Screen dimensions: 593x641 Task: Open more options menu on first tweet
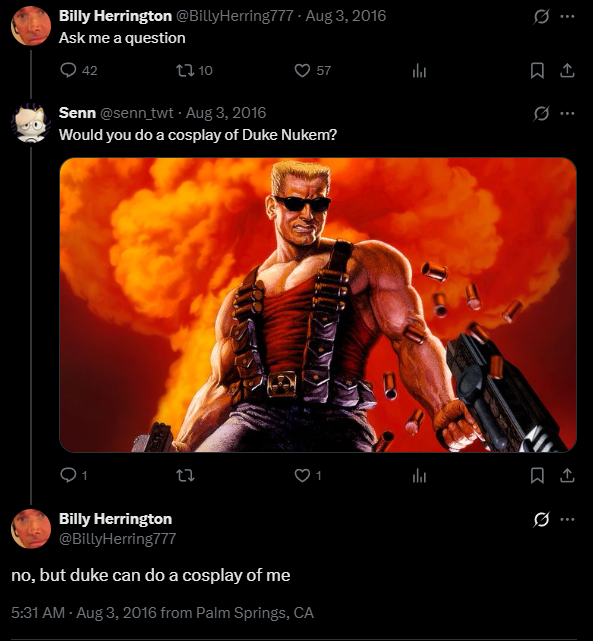(567, 17)
